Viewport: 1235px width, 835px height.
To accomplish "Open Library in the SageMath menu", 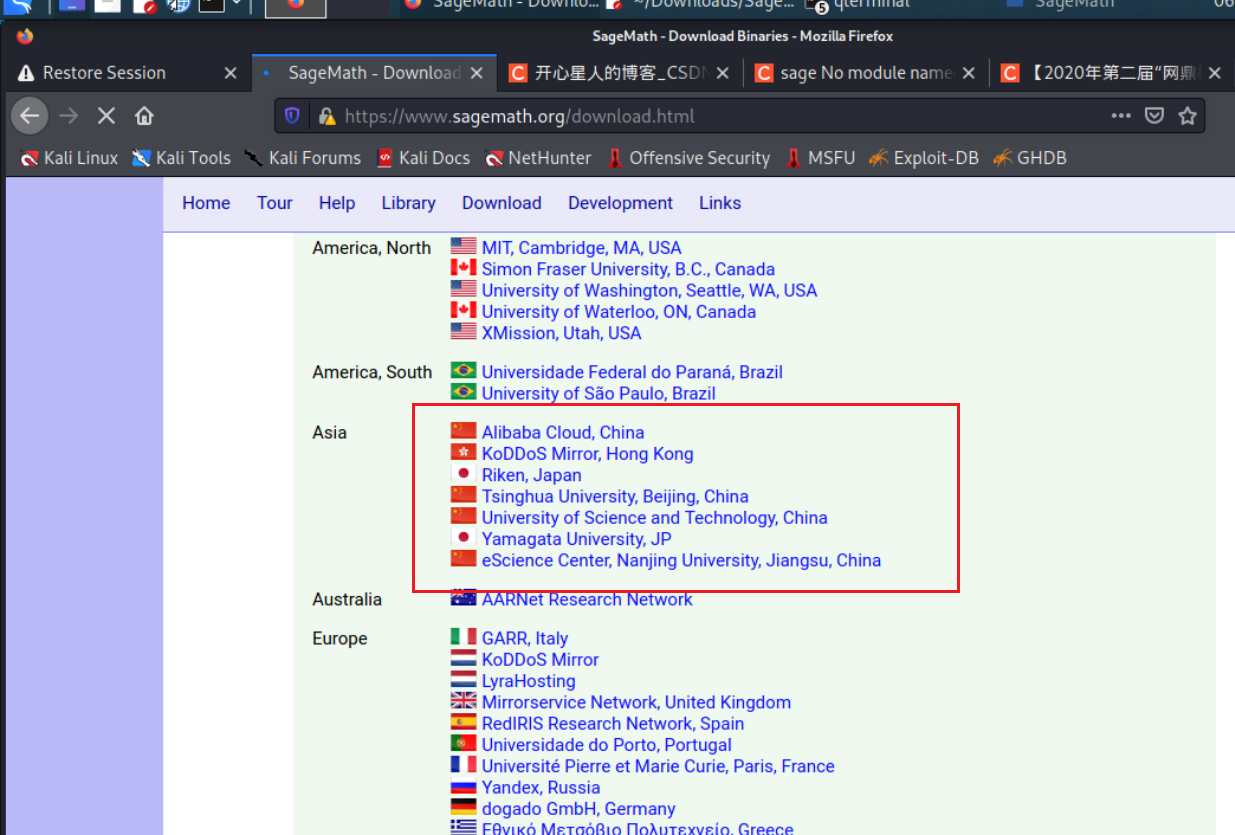I will coord(408,203).
